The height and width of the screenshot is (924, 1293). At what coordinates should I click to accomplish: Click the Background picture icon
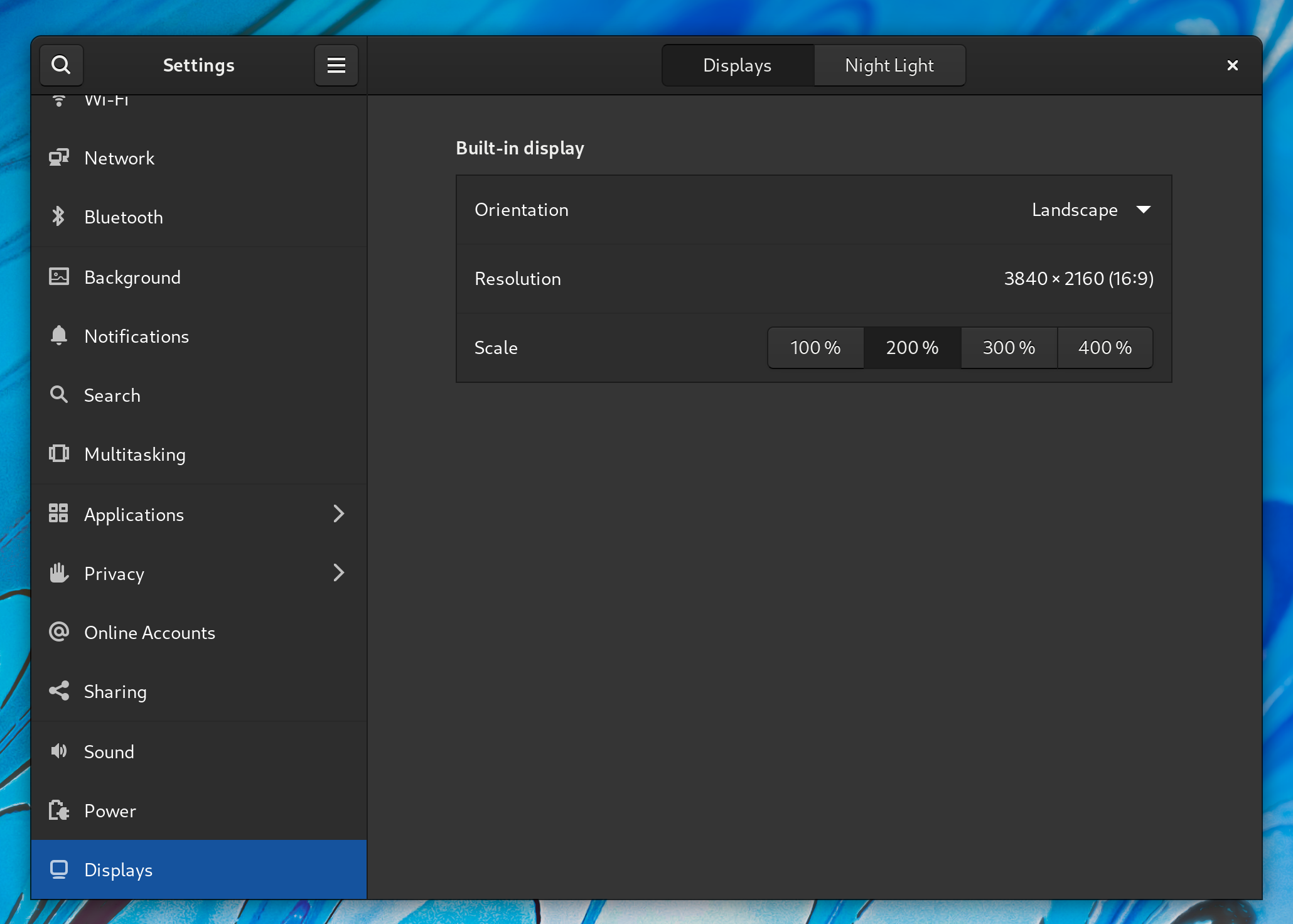[59, 277]
